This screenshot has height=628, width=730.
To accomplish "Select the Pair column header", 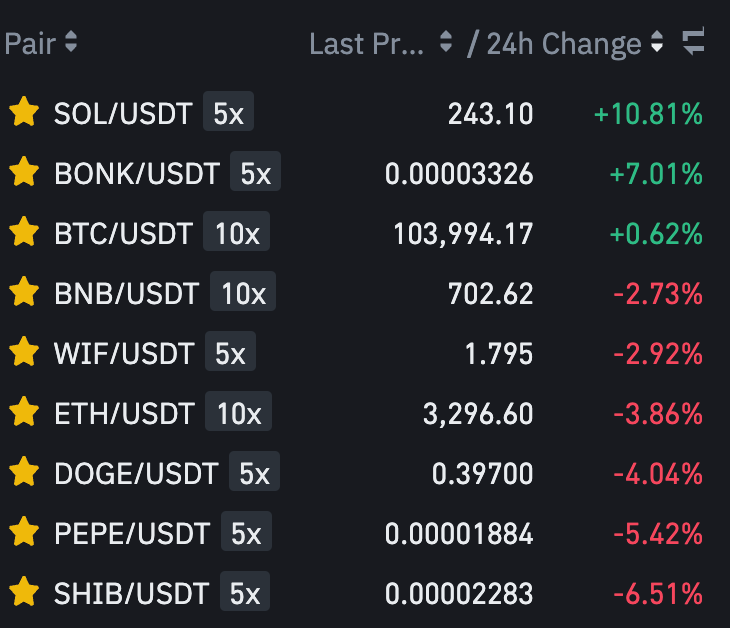I will point(30,44).
